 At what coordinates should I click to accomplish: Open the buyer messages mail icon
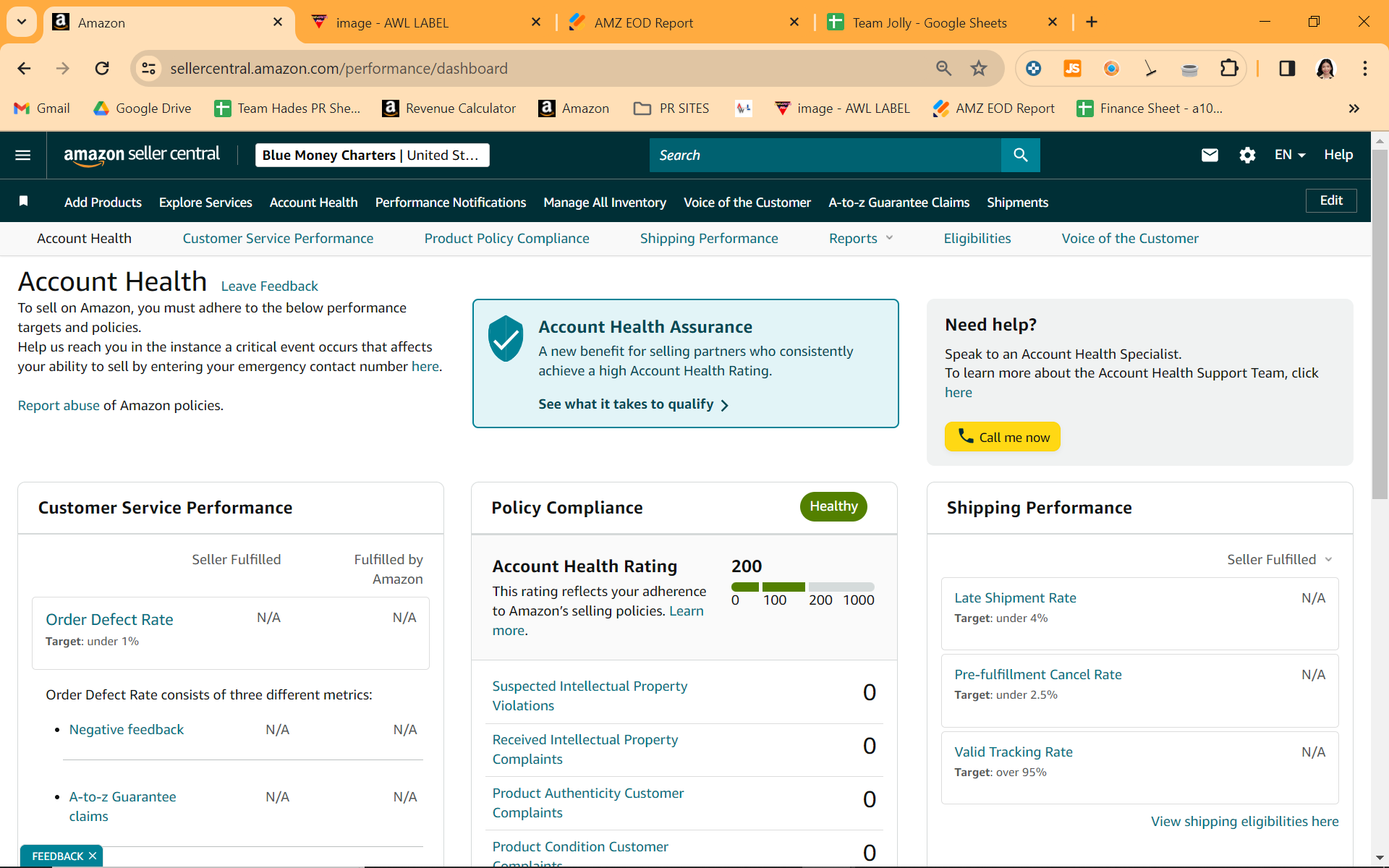[x=1210, y=155]
